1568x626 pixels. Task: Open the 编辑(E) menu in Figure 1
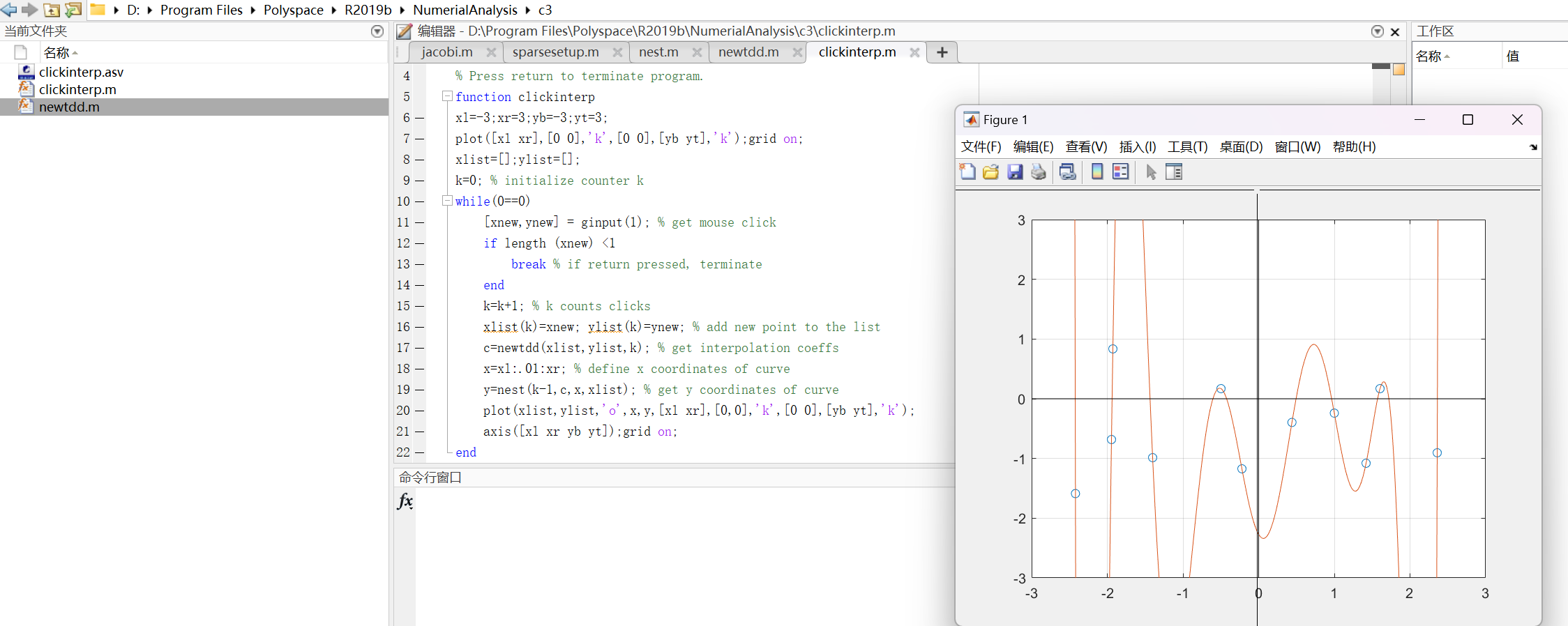pos(1033,147)
